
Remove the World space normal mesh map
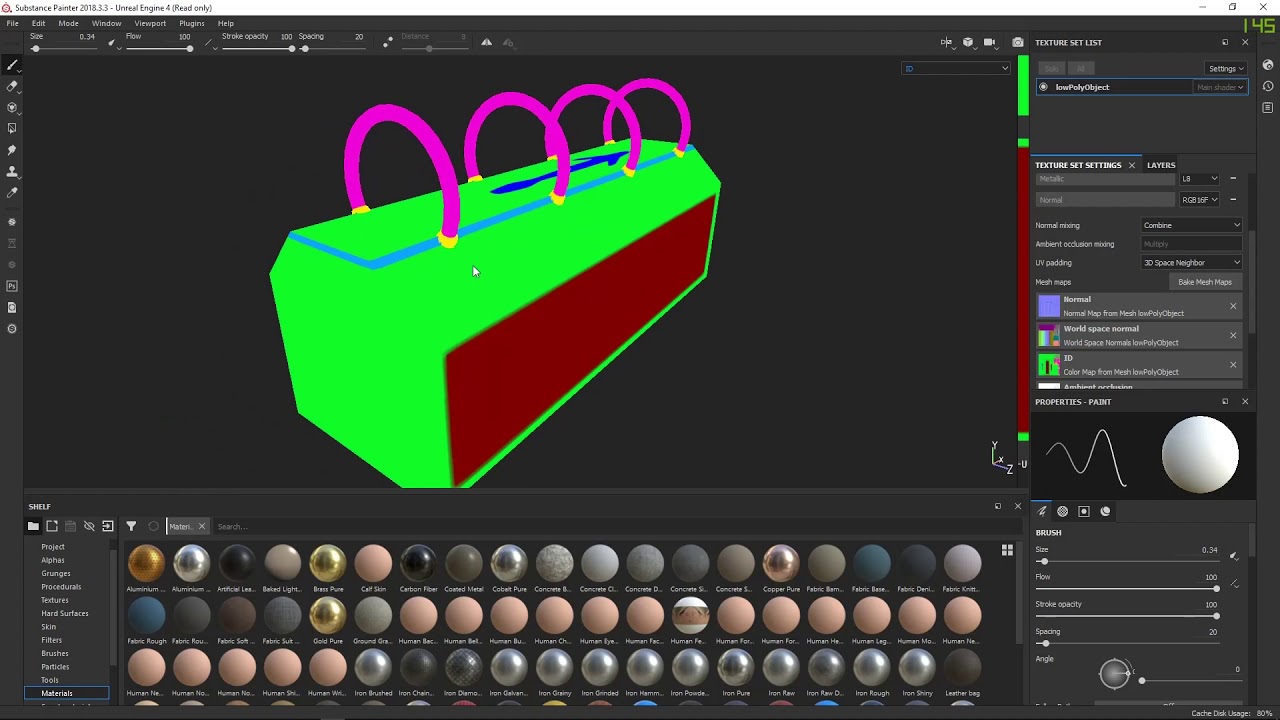click(1233, 335)
